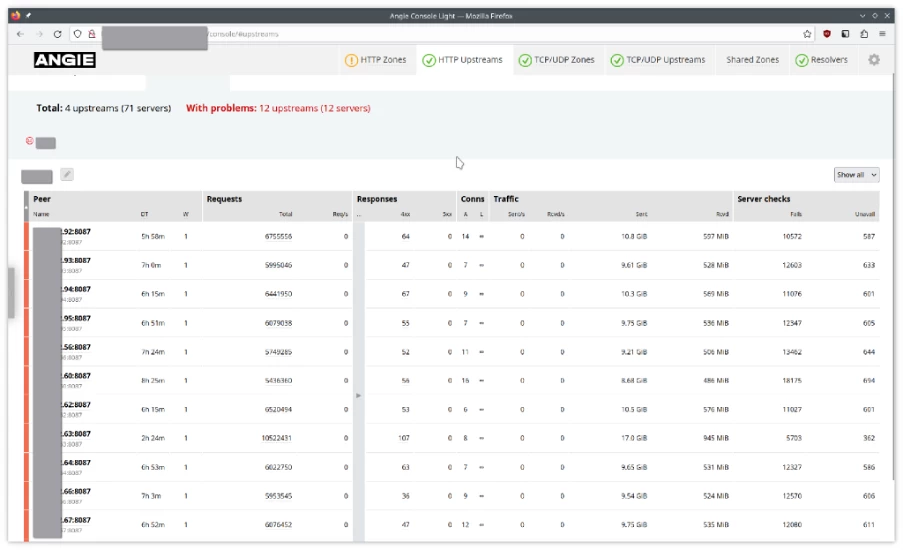Open the Firefox hamburger menu
This screenshot has width=904, height=550.
882,34
